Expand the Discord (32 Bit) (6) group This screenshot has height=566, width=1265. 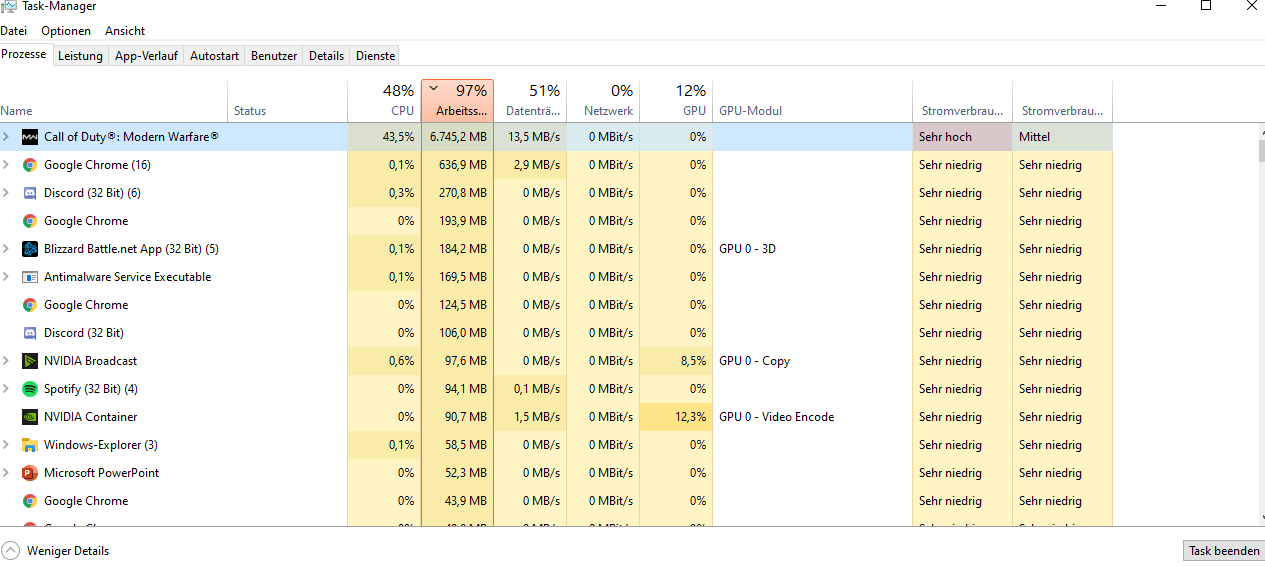pyautogui.click(x=6, y=193)
